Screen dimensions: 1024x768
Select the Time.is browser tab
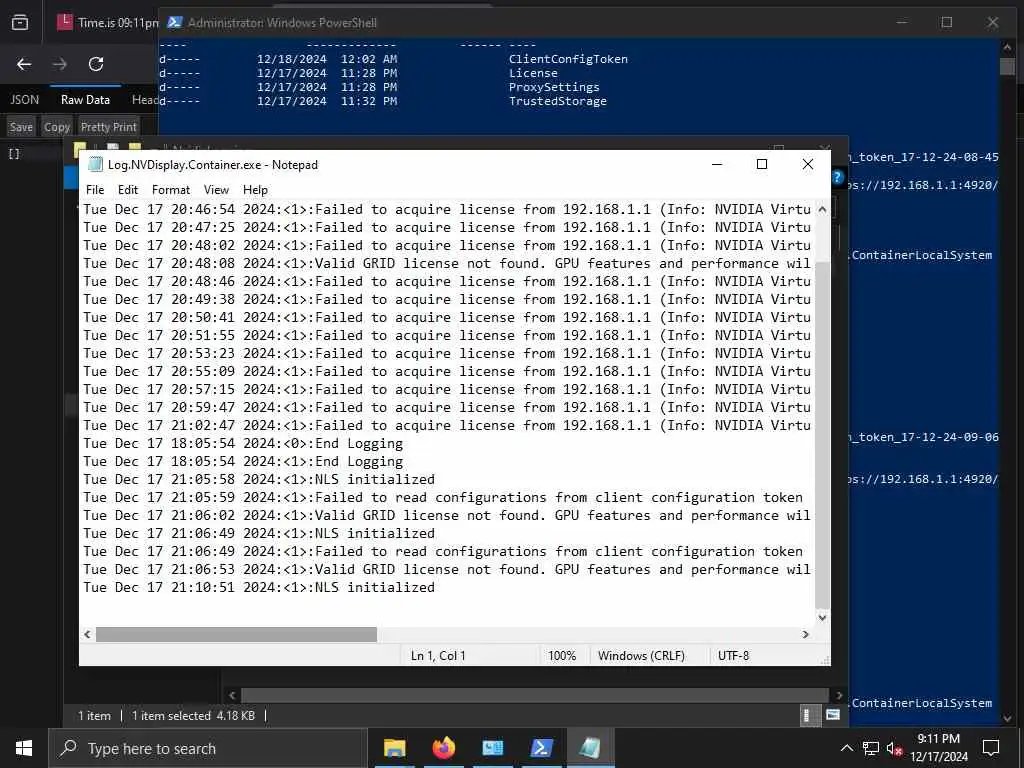(x=106, y=23)
